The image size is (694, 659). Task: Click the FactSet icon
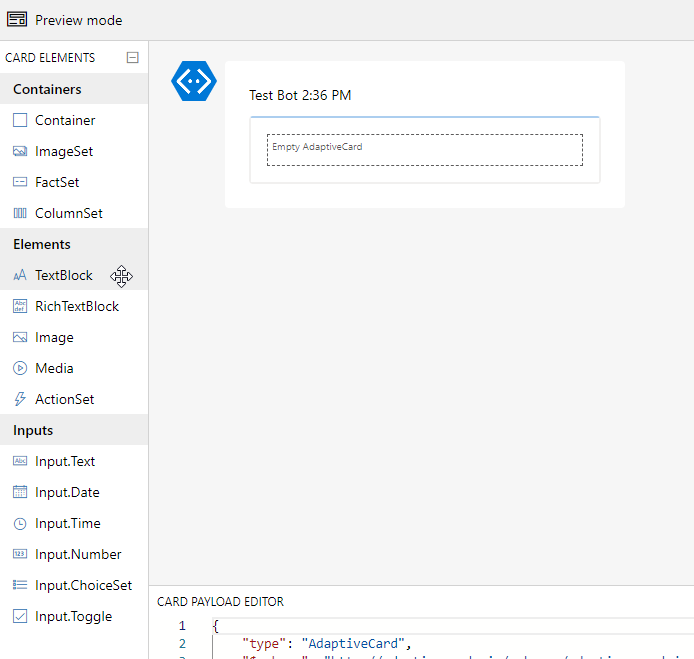pyautogui.click(x=20, y=182)
